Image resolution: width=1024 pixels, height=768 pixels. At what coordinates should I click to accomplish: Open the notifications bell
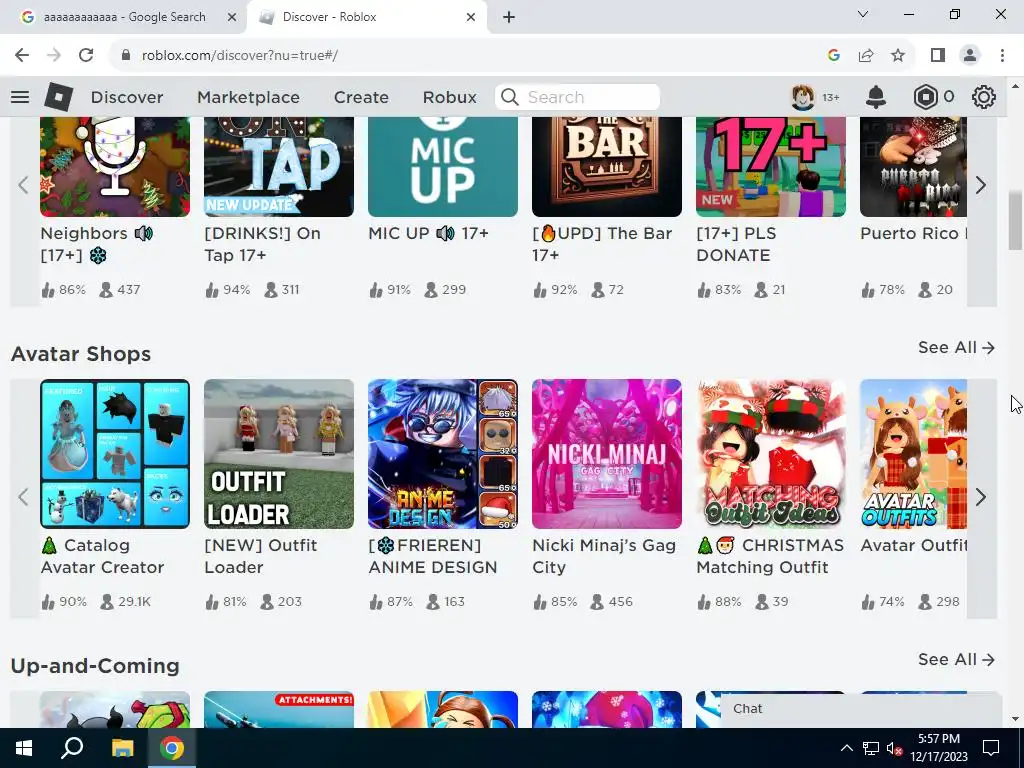pyautogui.click(x=876, y=97)
